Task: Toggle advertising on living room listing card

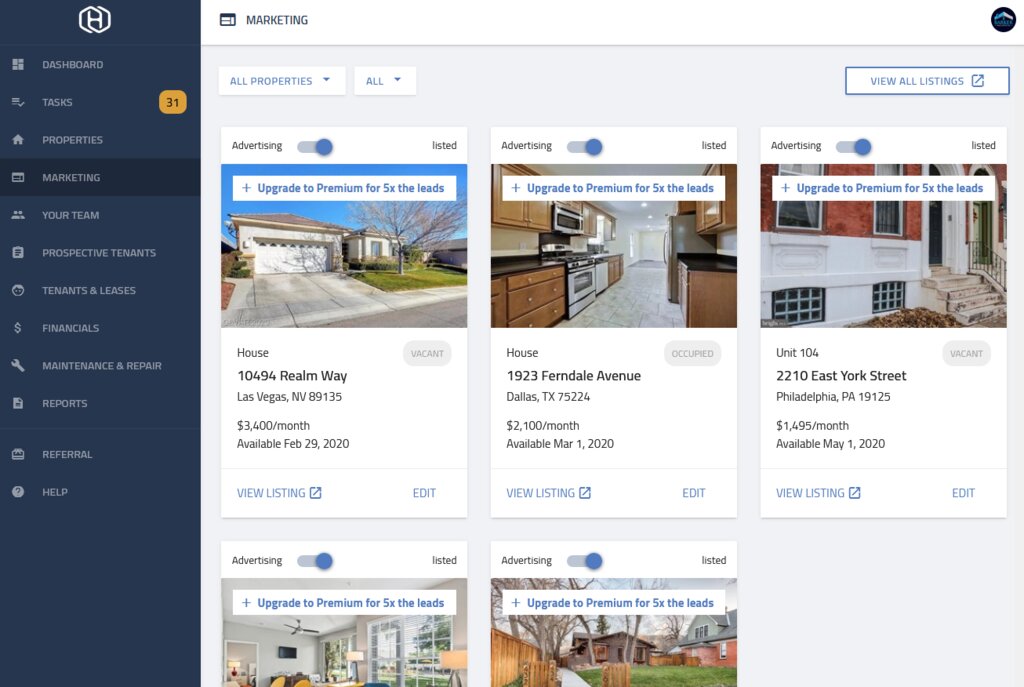Action: click(x=315, y=561)
